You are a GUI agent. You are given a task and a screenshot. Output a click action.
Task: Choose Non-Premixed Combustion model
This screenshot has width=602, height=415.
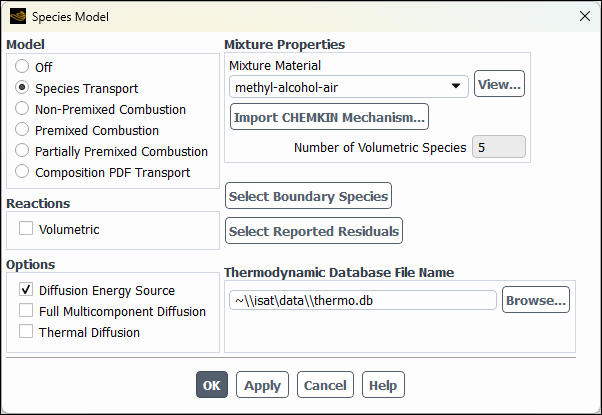pos(23,109)
